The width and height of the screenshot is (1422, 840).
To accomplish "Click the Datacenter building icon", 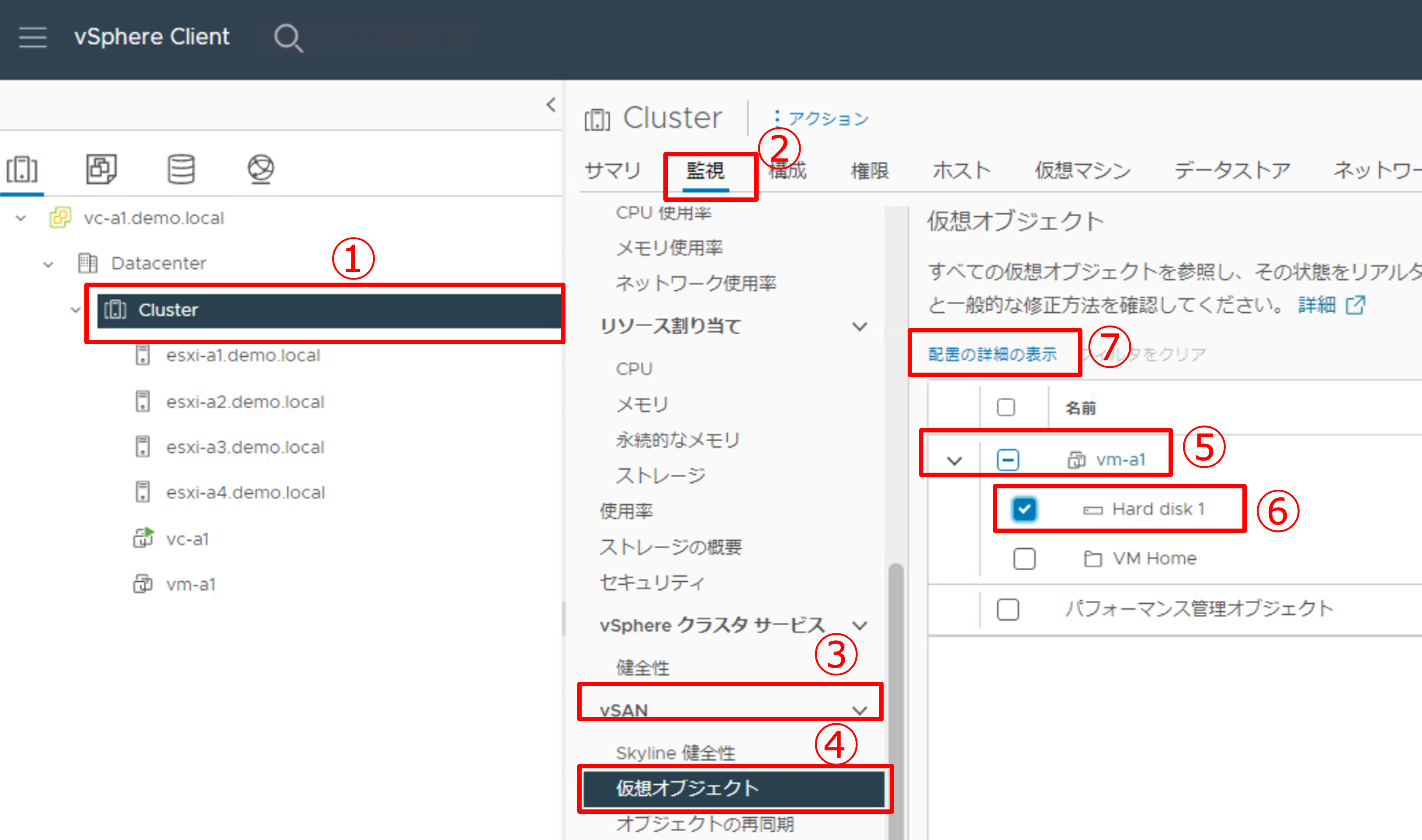I will 87,263.
